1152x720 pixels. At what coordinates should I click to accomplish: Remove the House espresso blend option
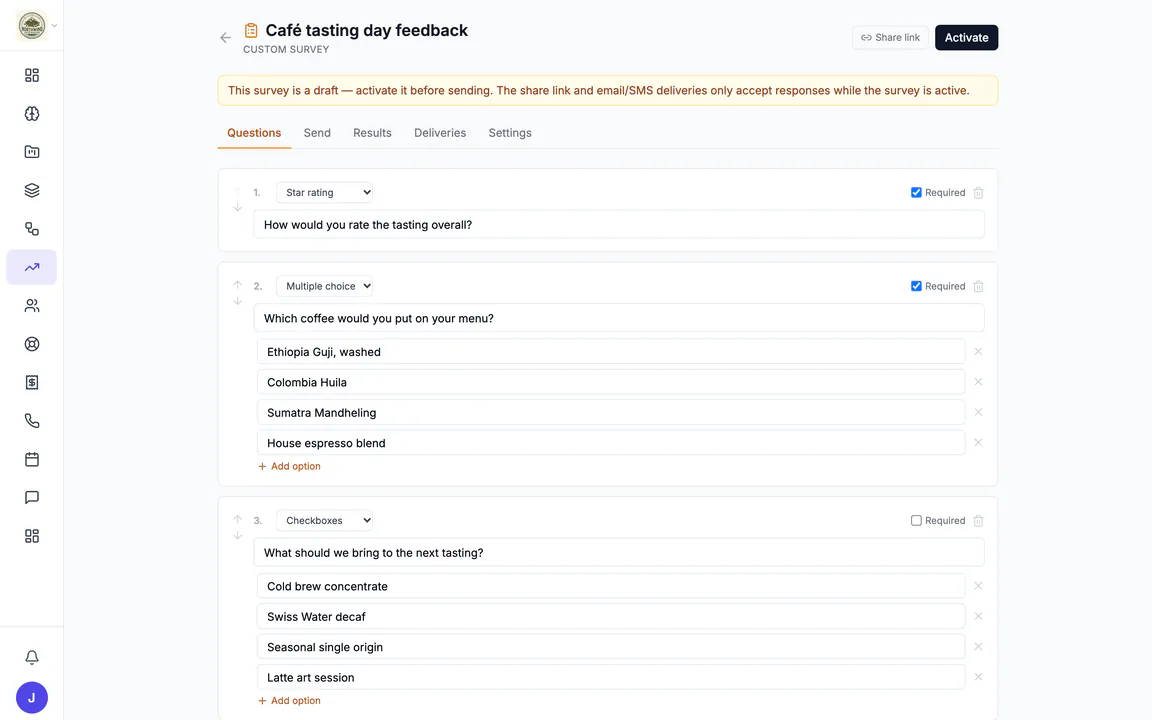tap(978, 442)
